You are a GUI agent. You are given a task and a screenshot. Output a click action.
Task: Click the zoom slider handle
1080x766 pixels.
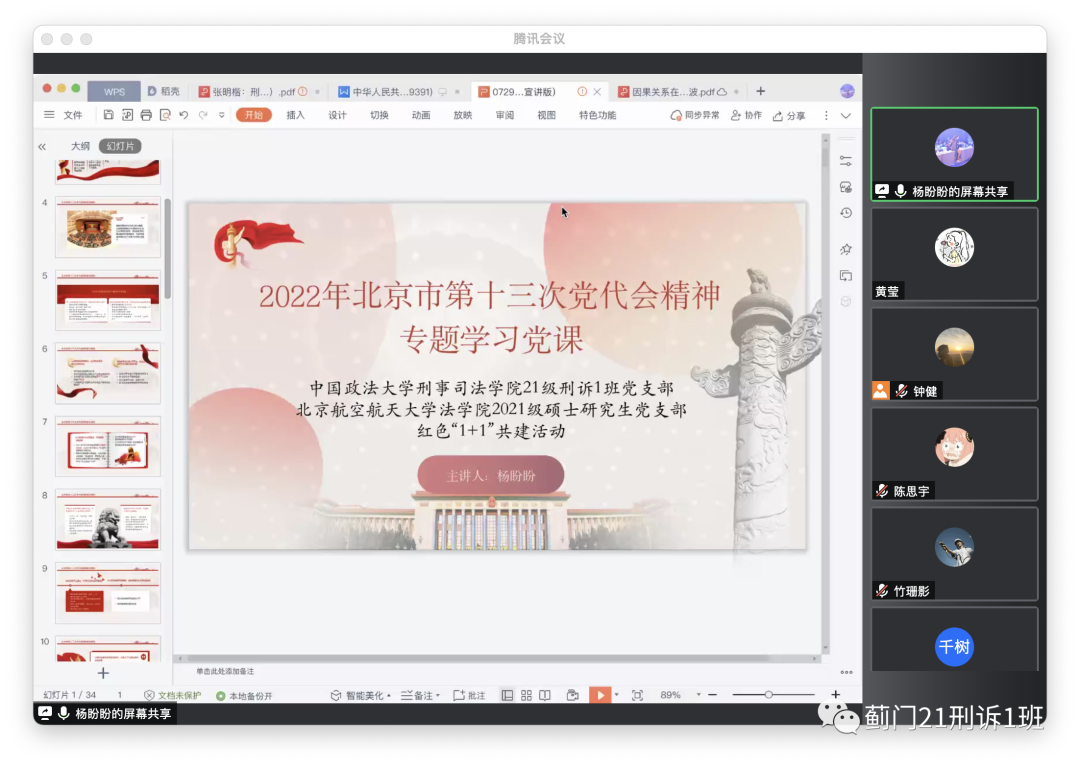coord(769,695)
